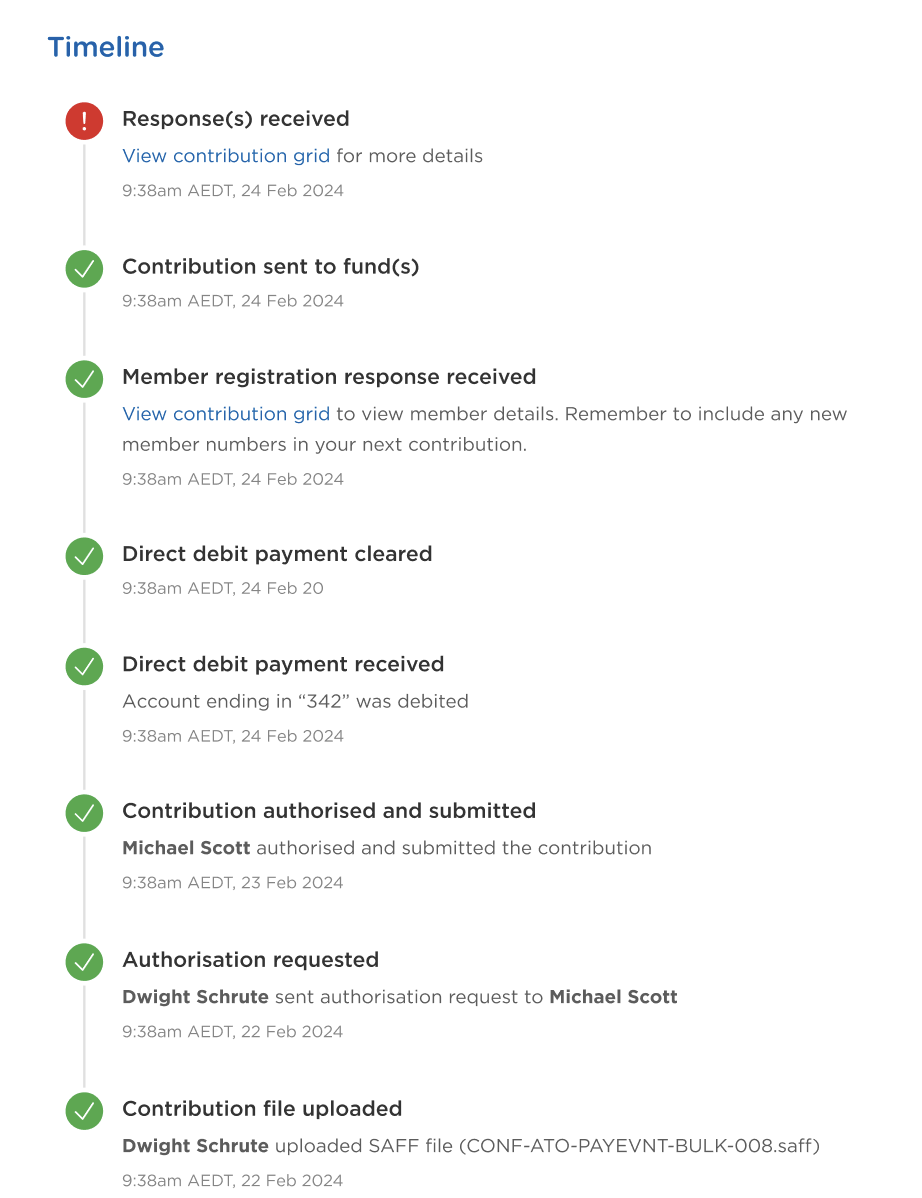Click green check icon beside Authorisation requested
Screen dimensions: 922x1198
pyautogui.click(x=84, y=962)
